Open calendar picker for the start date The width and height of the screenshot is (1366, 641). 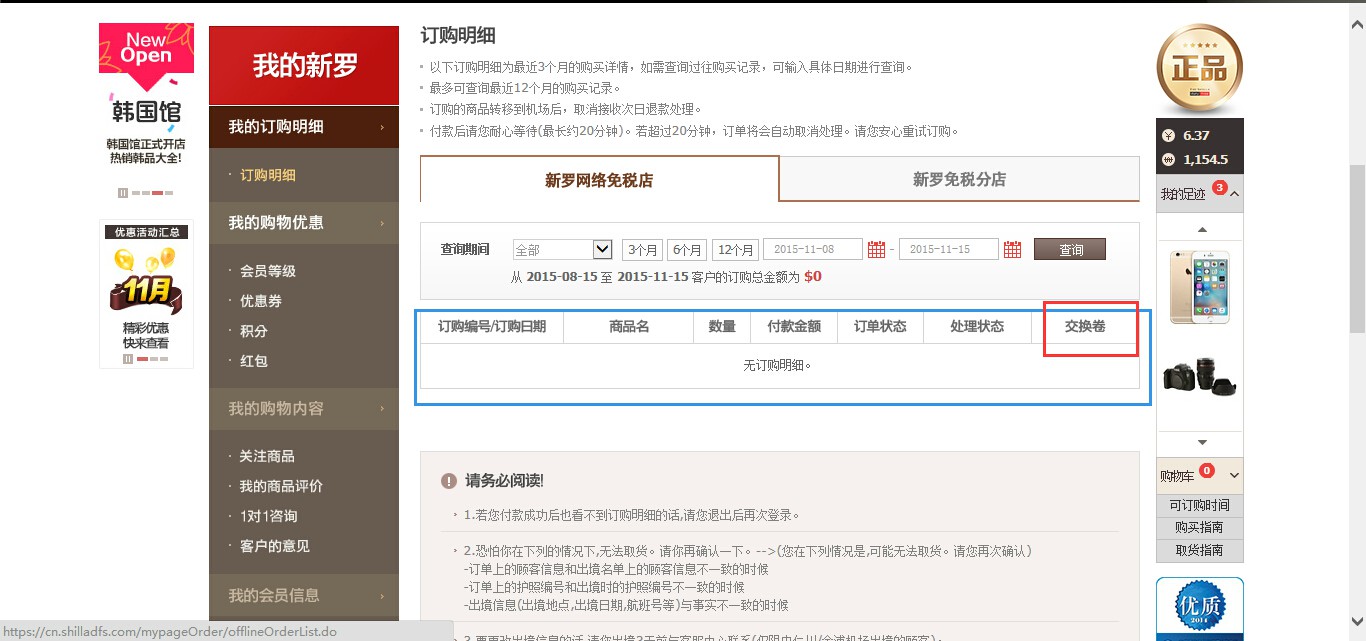pyautogui.click(x=877, y=249)
